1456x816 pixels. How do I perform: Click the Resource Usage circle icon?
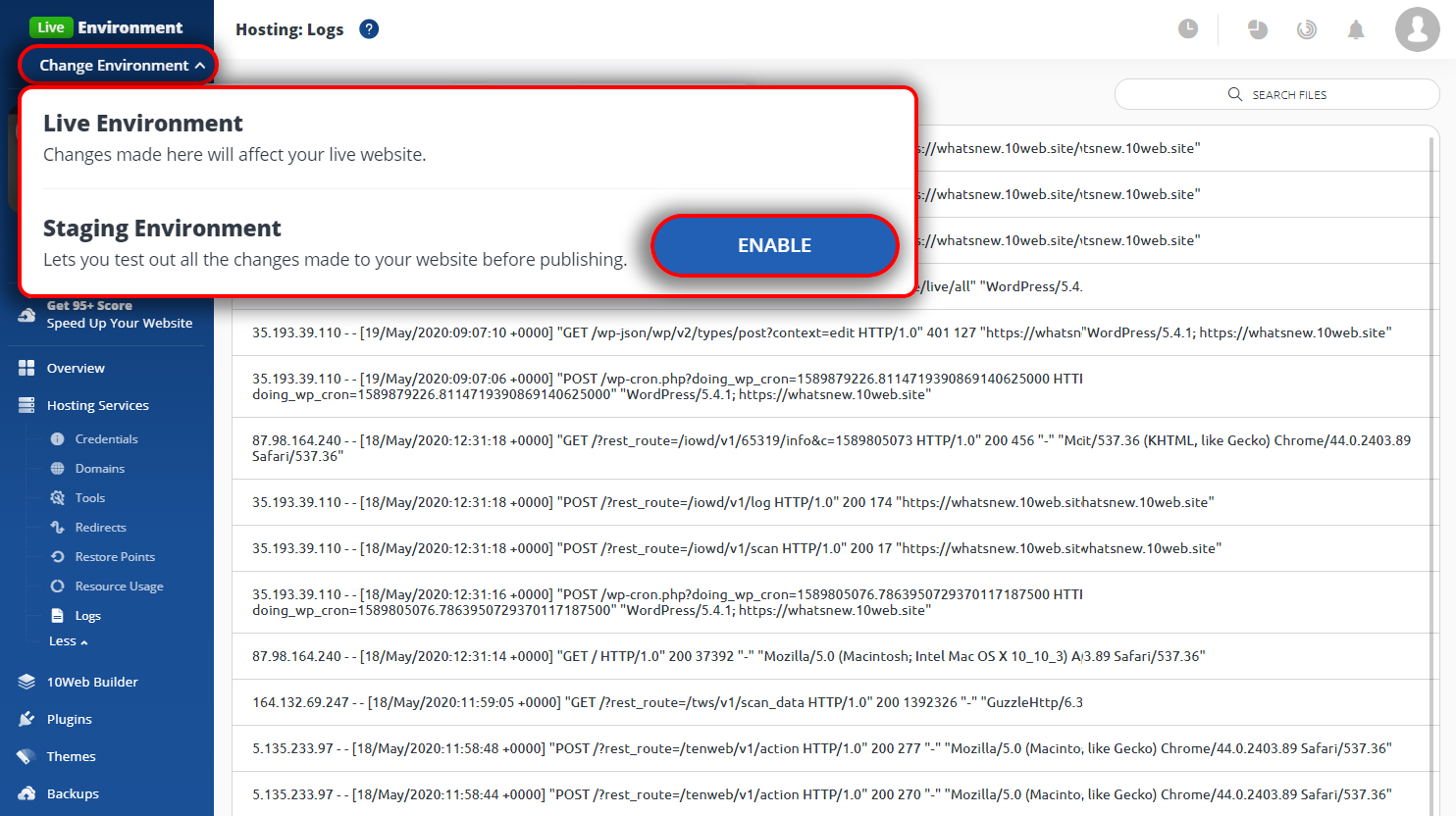(x=57, y=586)
